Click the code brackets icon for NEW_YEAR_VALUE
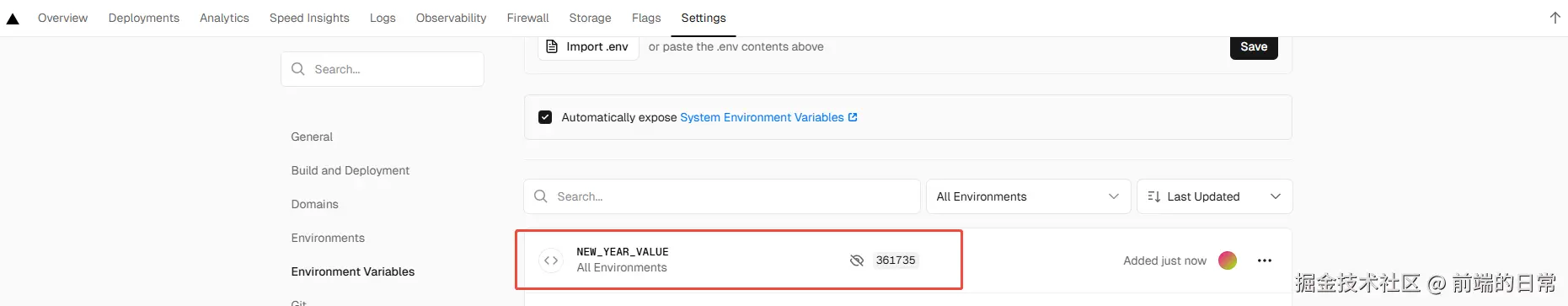The height and width of the screenshot is (306, 1568). (x=551, y=260)
